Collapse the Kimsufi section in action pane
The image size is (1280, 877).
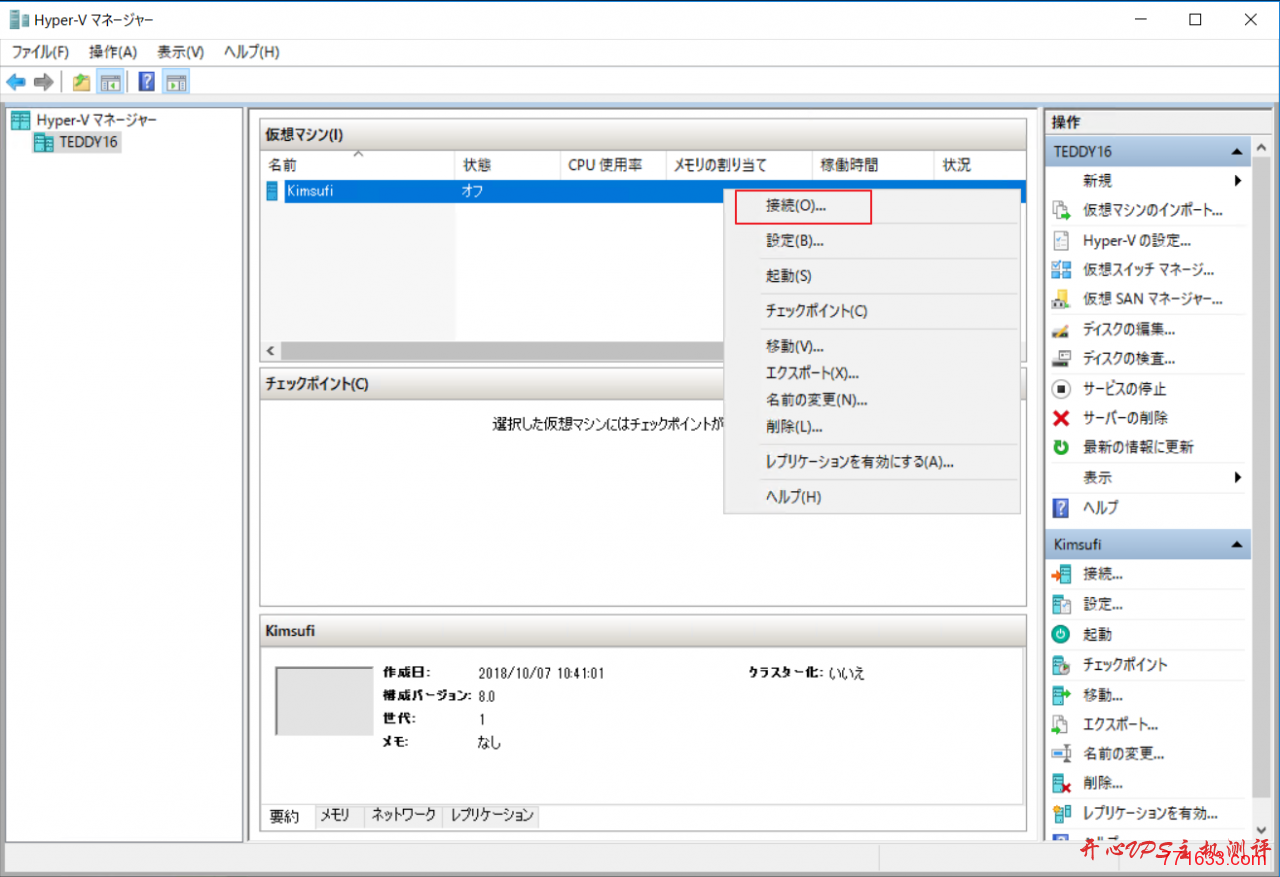click(x=1237, y=544)
